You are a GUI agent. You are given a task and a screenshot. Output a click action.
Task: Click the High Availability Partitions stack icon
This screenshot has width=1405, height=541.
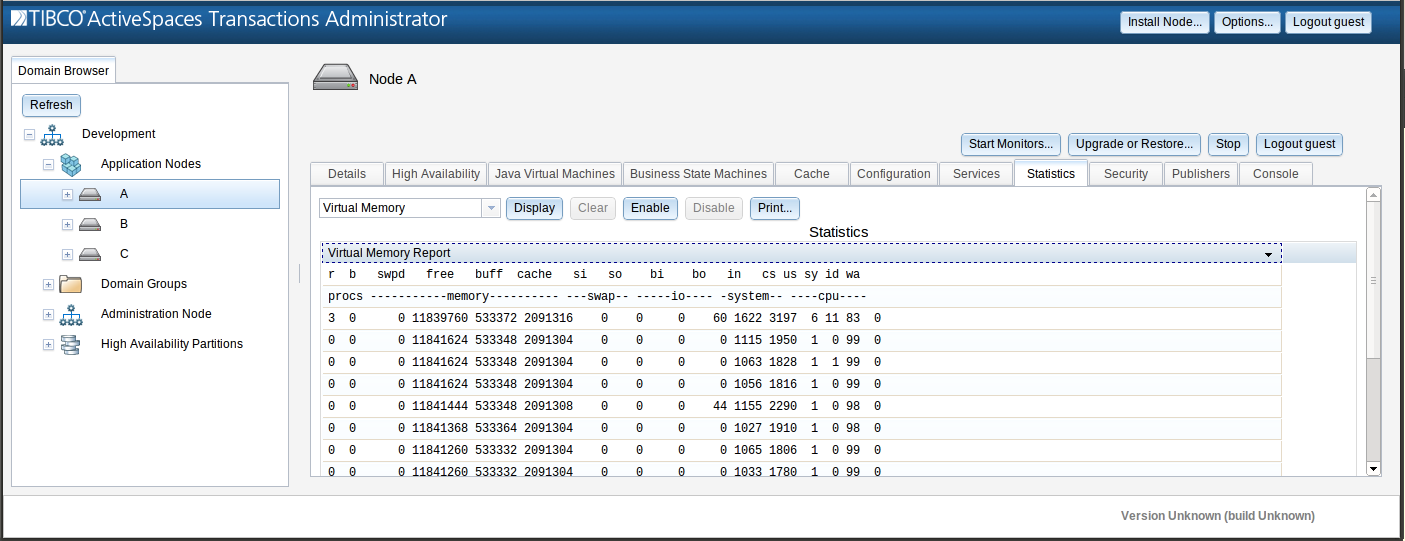[x=71, y=344]
